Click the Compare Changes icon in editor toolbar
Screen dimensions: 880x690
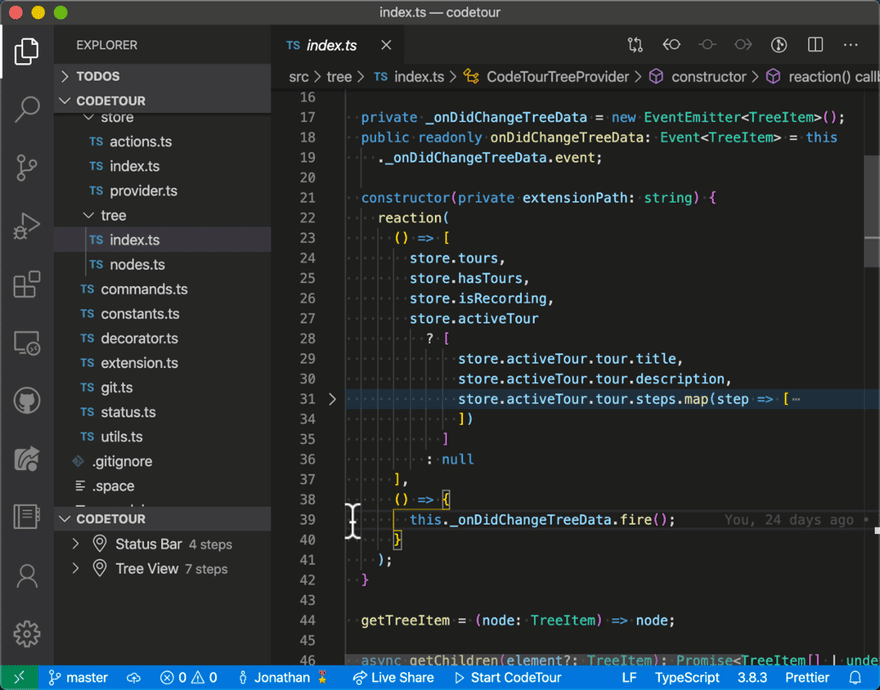[635, 45]
